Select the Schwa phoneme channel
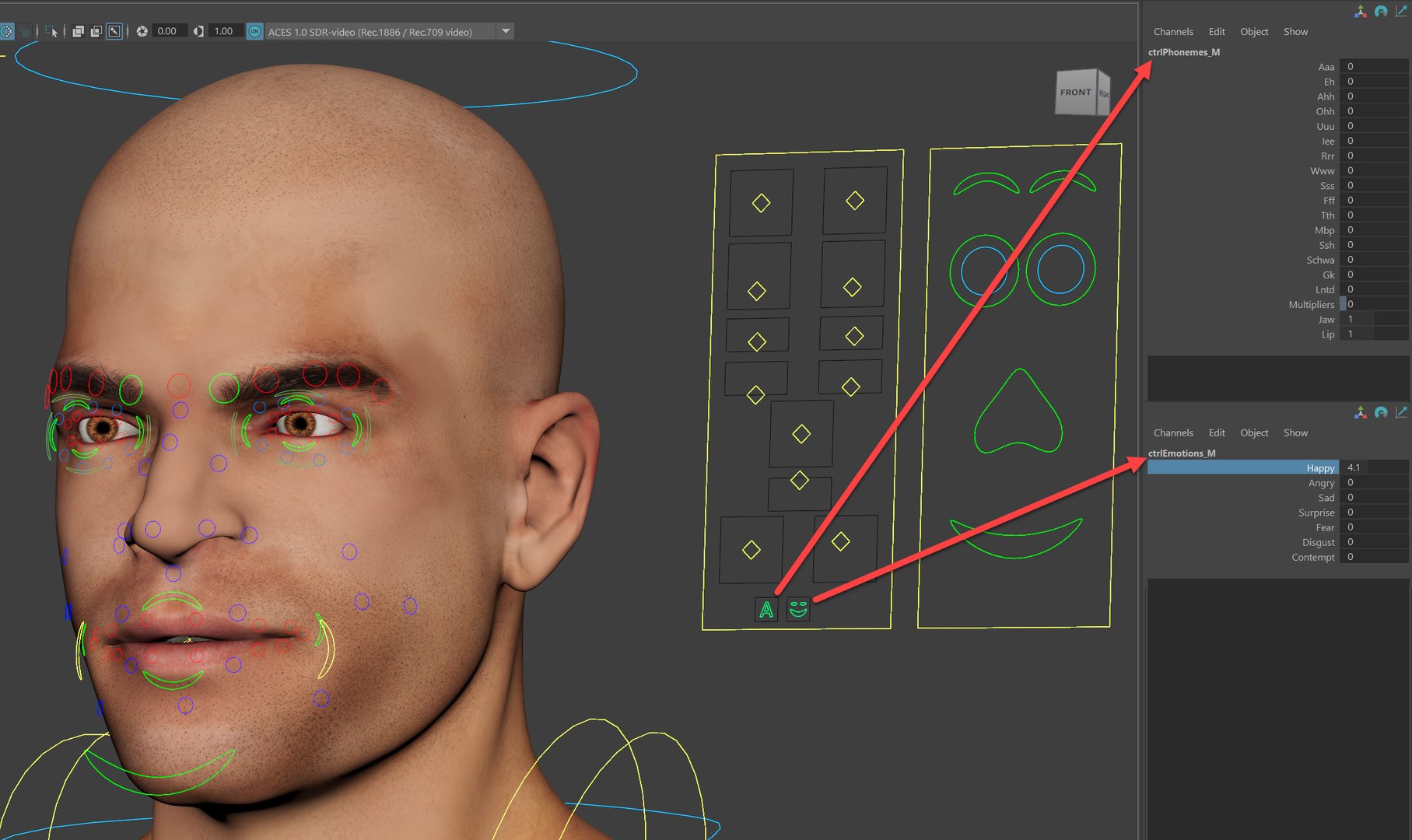This screenshot has width=1412, height=840. tap(1320, 260)
